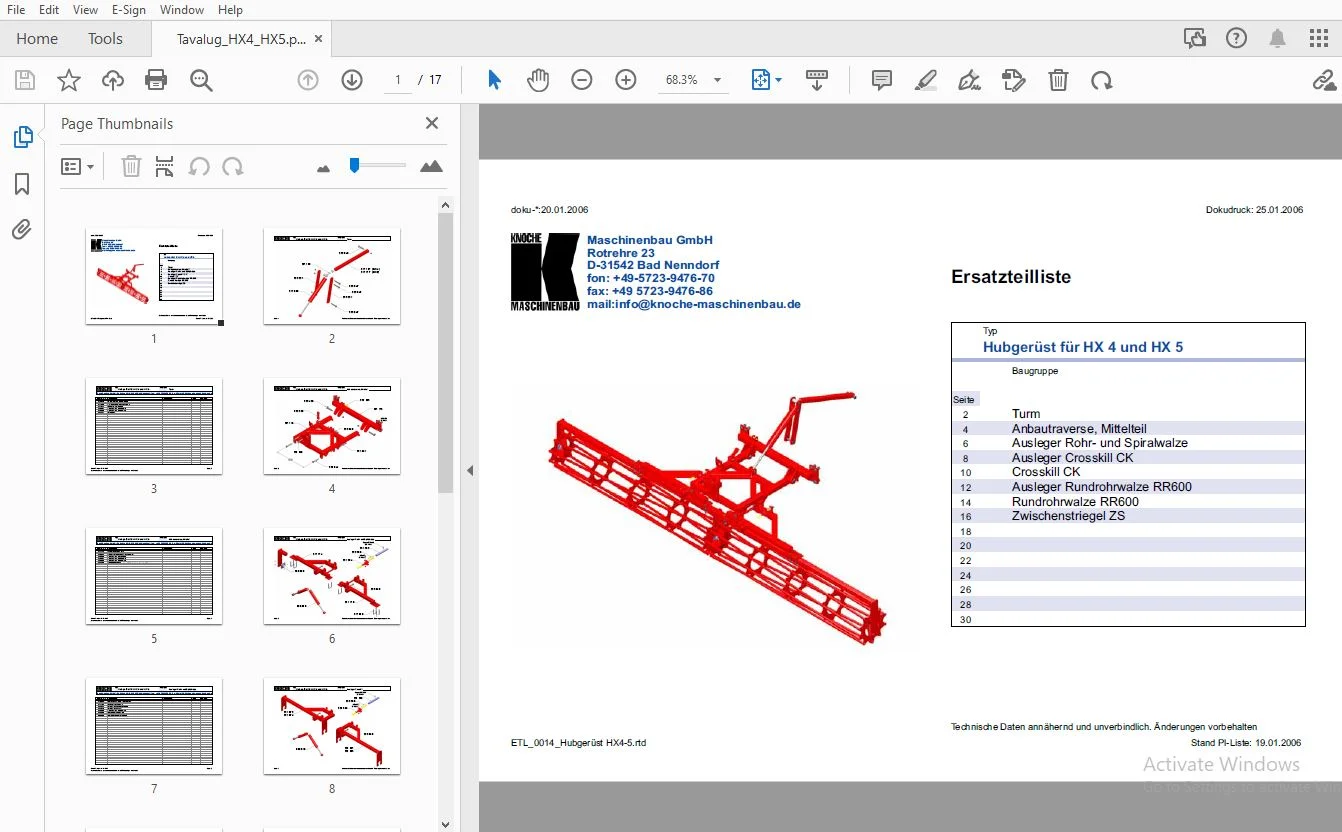The image size is (1342, 832).
Task: Rotate thumbnails counterclockwise
Action: pyautogui.click(x=199, y=166)
